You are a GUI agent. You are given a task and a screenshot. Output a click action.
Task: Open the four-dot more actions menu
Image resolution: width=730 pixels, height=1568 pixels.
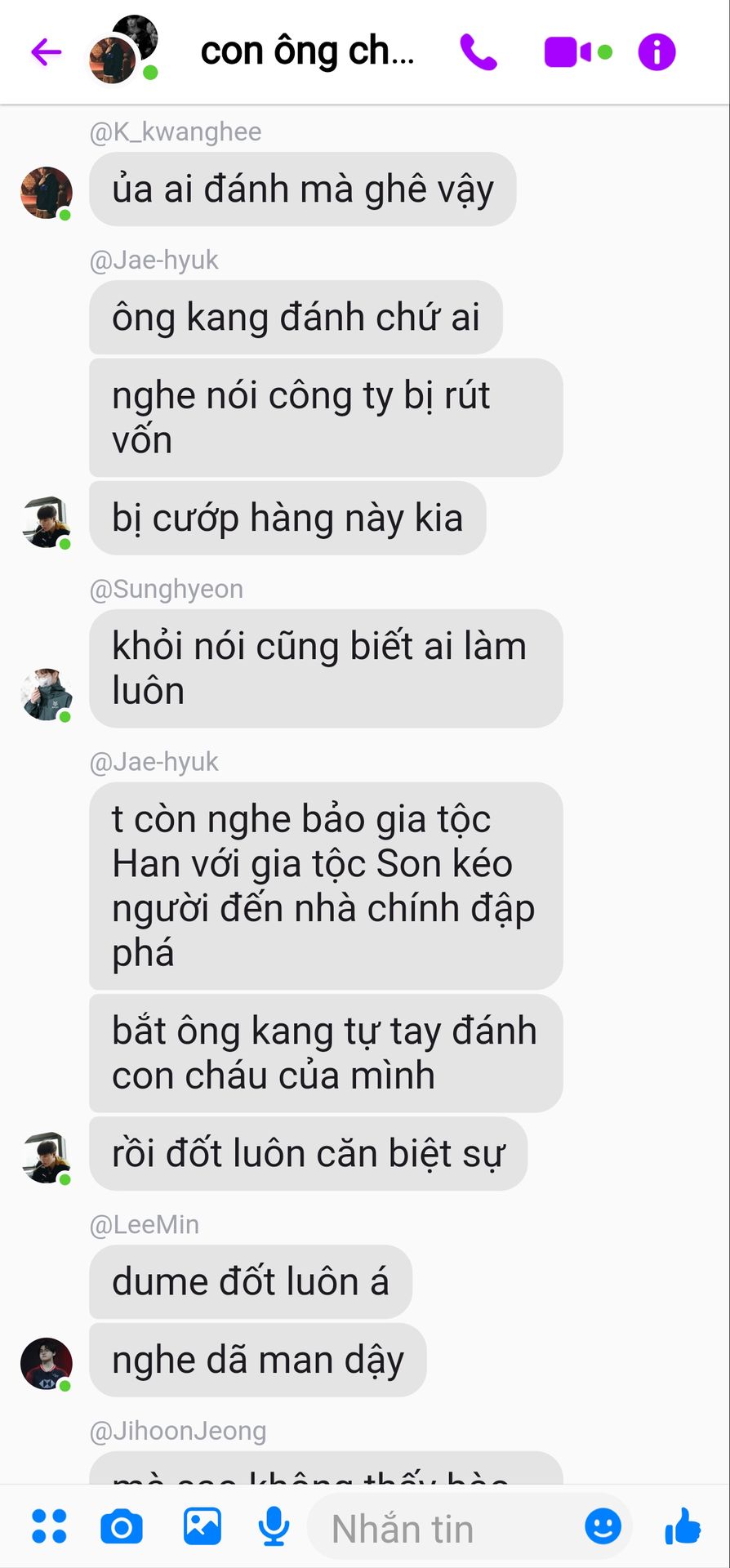point(49,1526)
